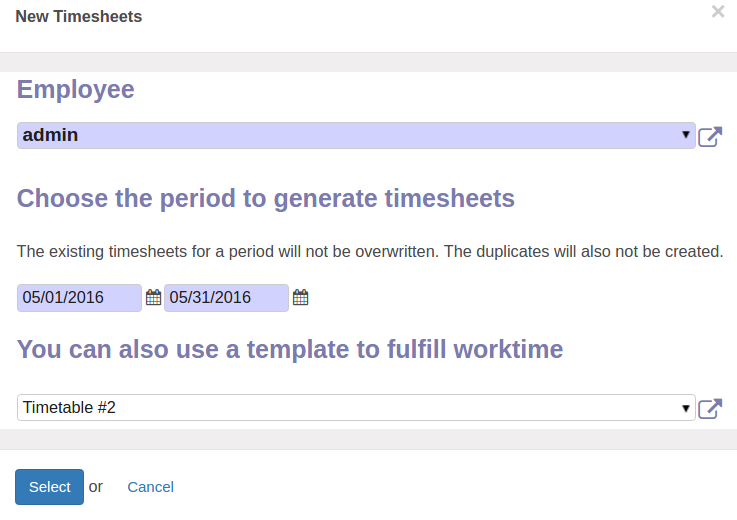Viewport: 737px width, 520px height.
Task: Click the New Timesheets dialog title
Action: click(79, 16)
